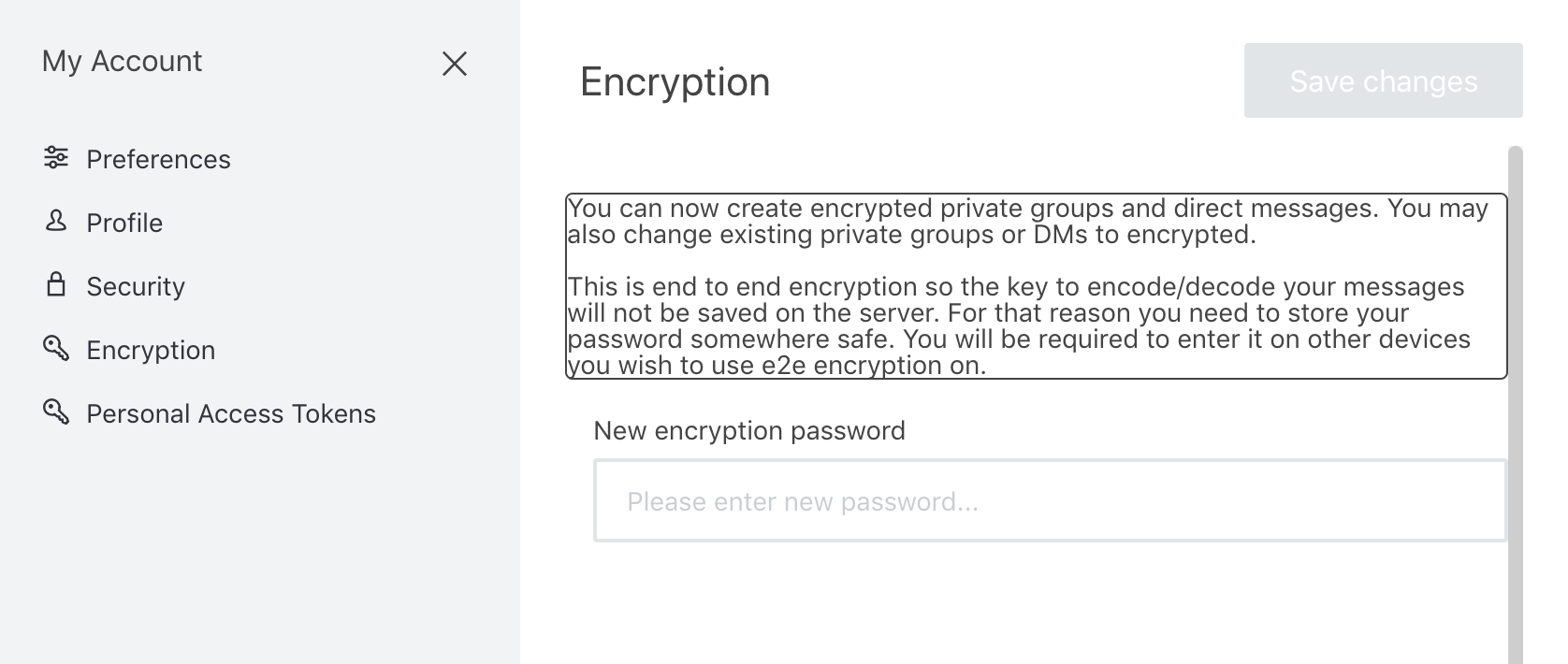This screenshot has height=664, width=1568.
Task: Click the Personal Access Tokens key icon
Action: coord(56,412)
